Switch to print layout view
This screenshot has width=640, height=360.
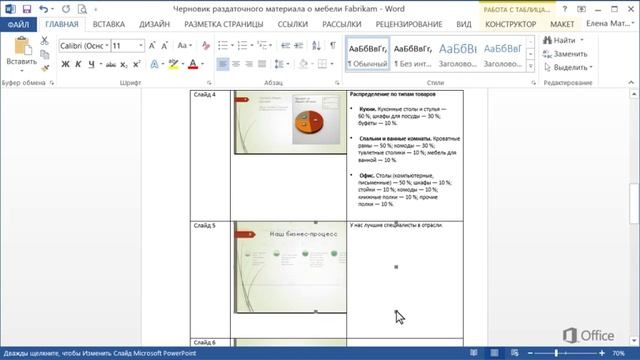[x=494, y=353]
